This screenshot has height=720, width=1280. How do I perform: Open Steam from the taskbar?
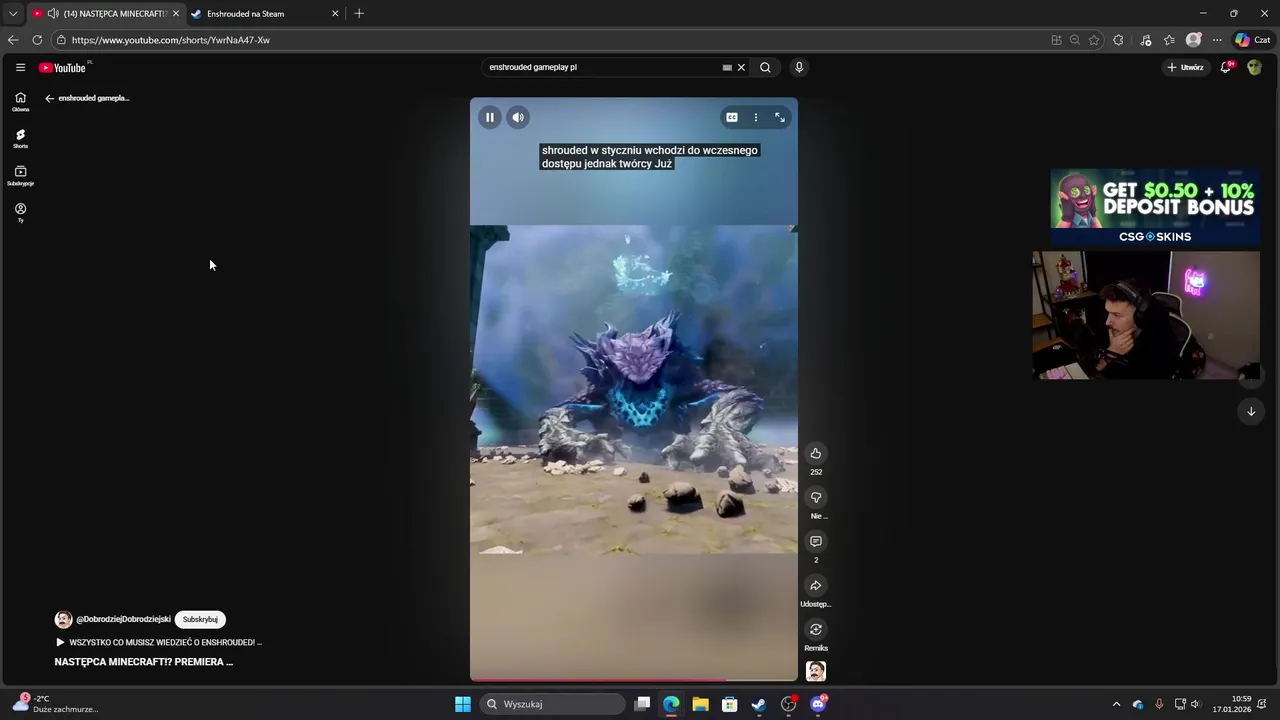[759, 704]
